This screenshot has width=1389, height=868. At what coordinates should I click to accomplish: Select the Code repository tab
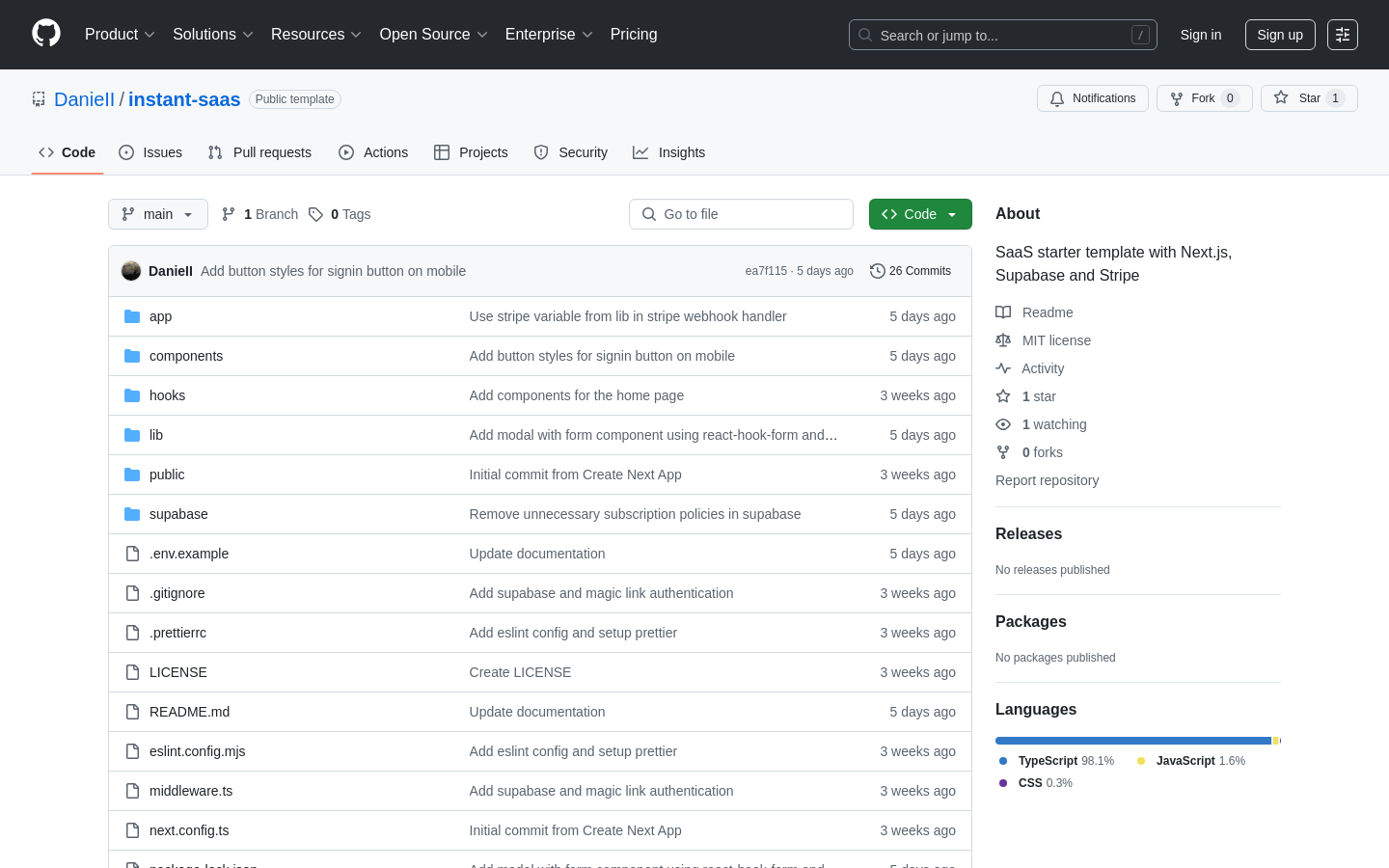[x=68, y=152]
